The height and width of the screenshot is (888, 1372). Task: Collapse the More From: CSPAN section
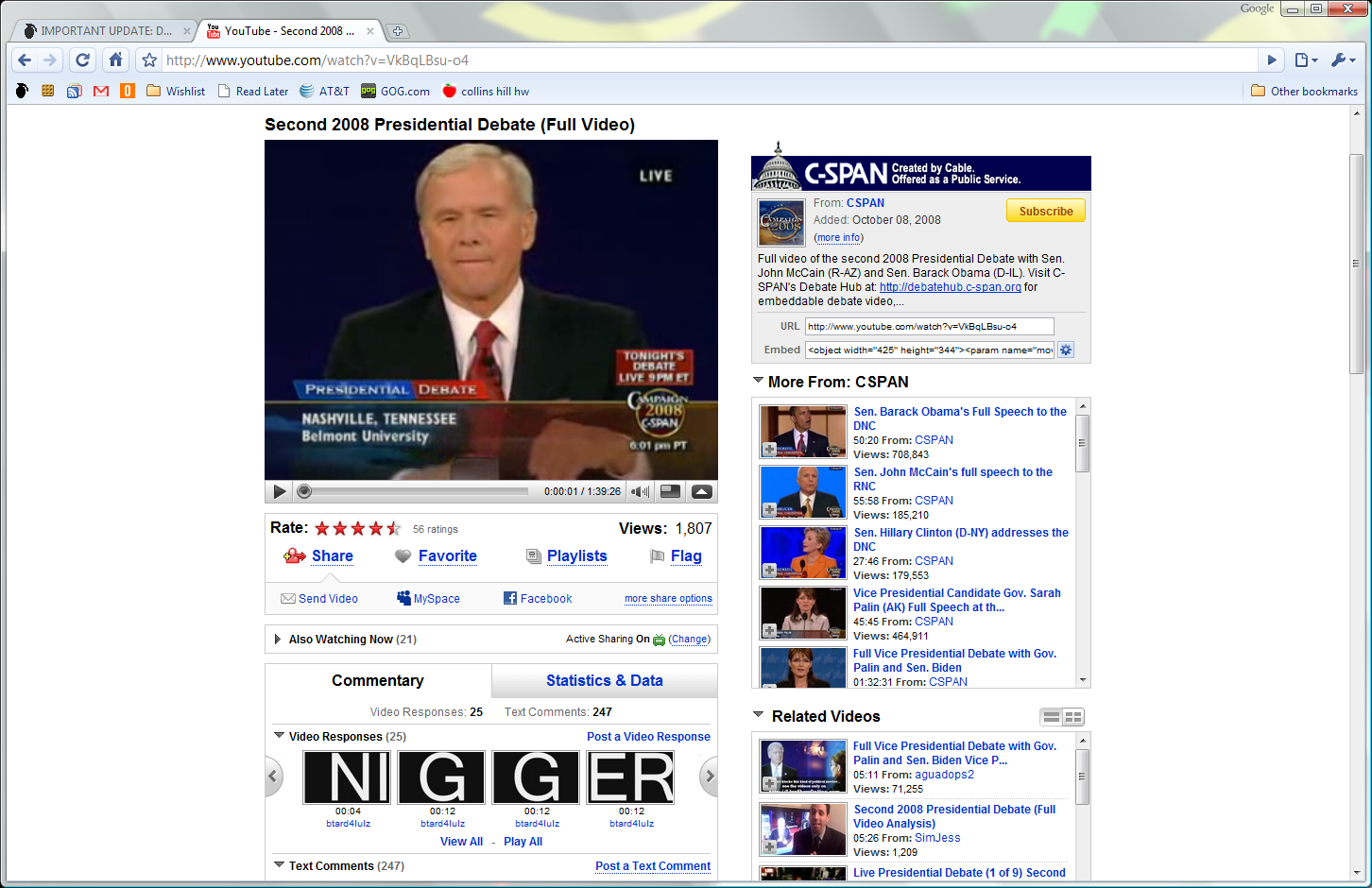(x=758, y=380)
